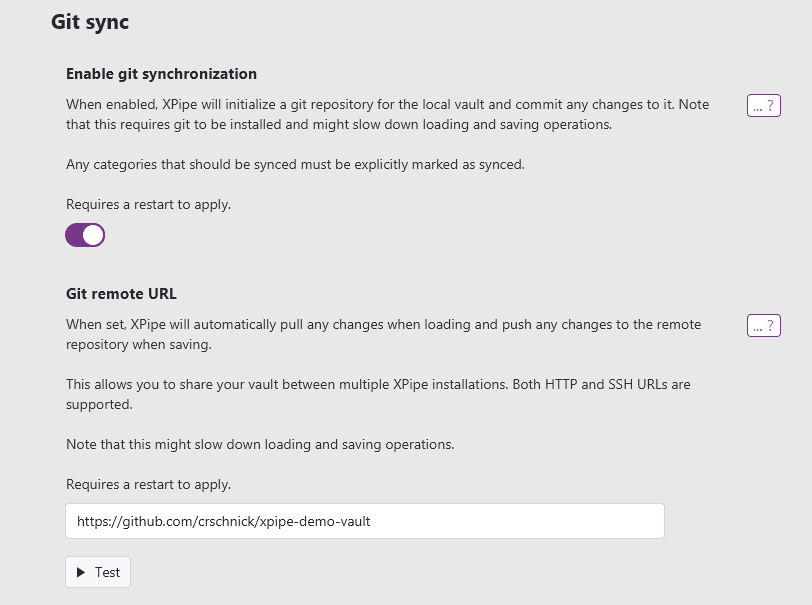The image size is (812, 605).
Task: Click the question mark in the upper help button
Action: [x=771, y=106]
